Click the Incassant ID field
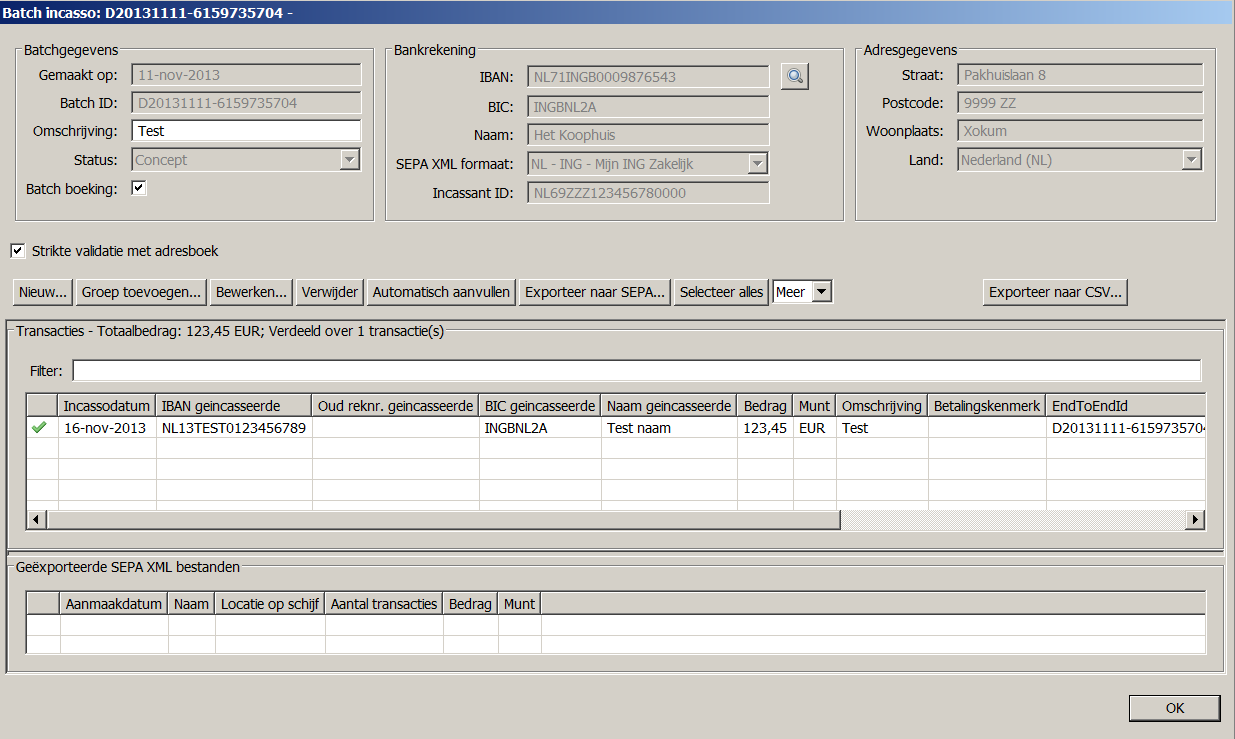1235x739 pixels. 649,193
